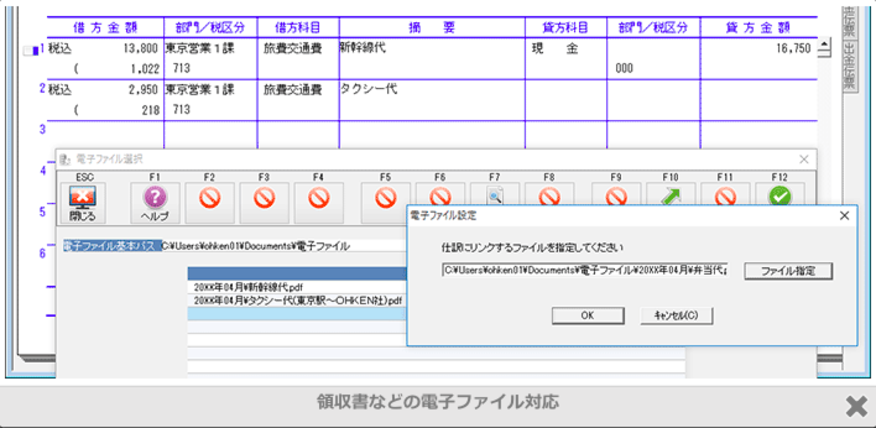The width and height of the screenshot is (876, 428).
Task: Click the disabled F5 function key icon
Action: (x=385, y=199)
